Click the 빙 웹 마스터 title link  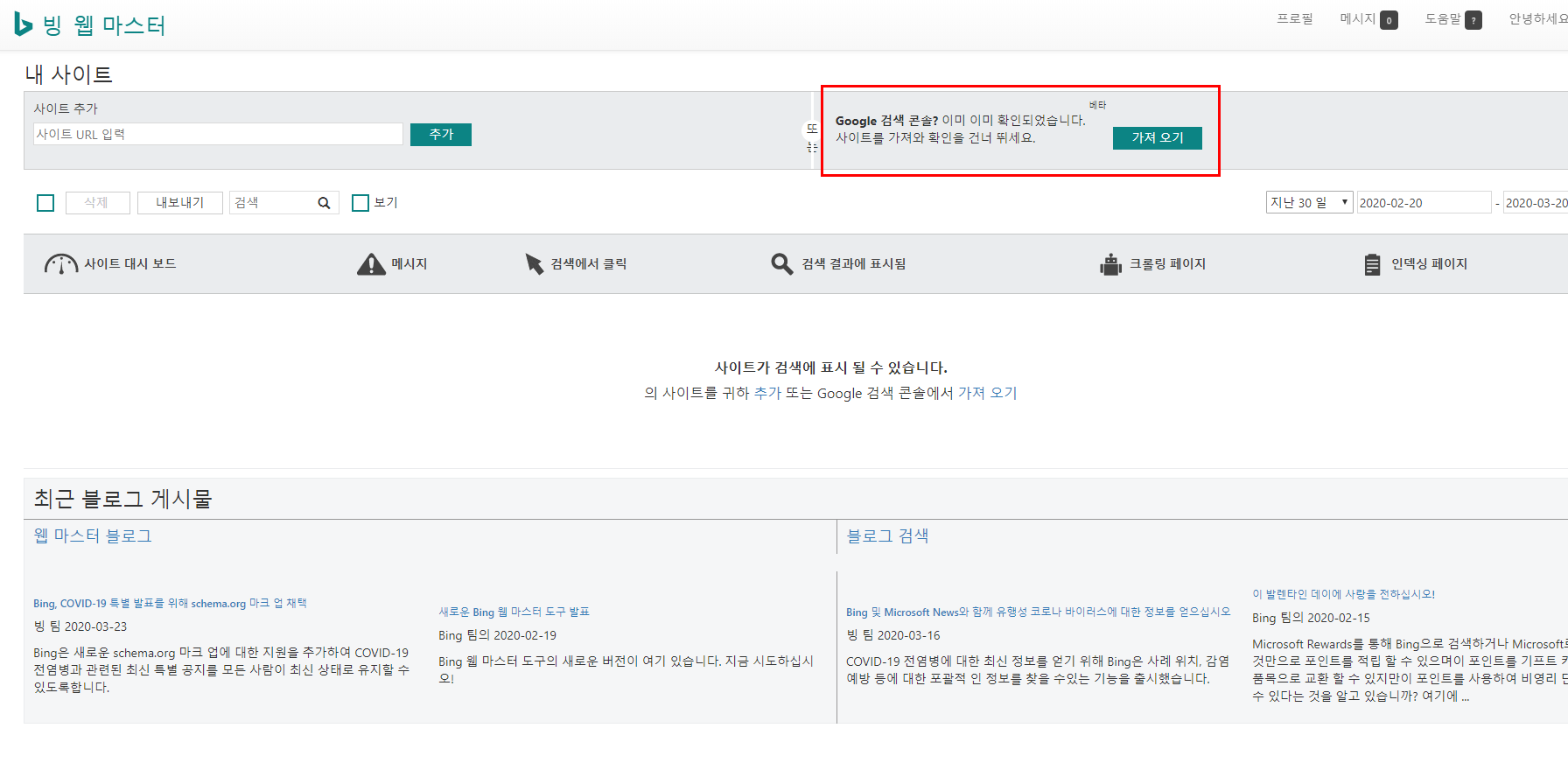point(104,25)
